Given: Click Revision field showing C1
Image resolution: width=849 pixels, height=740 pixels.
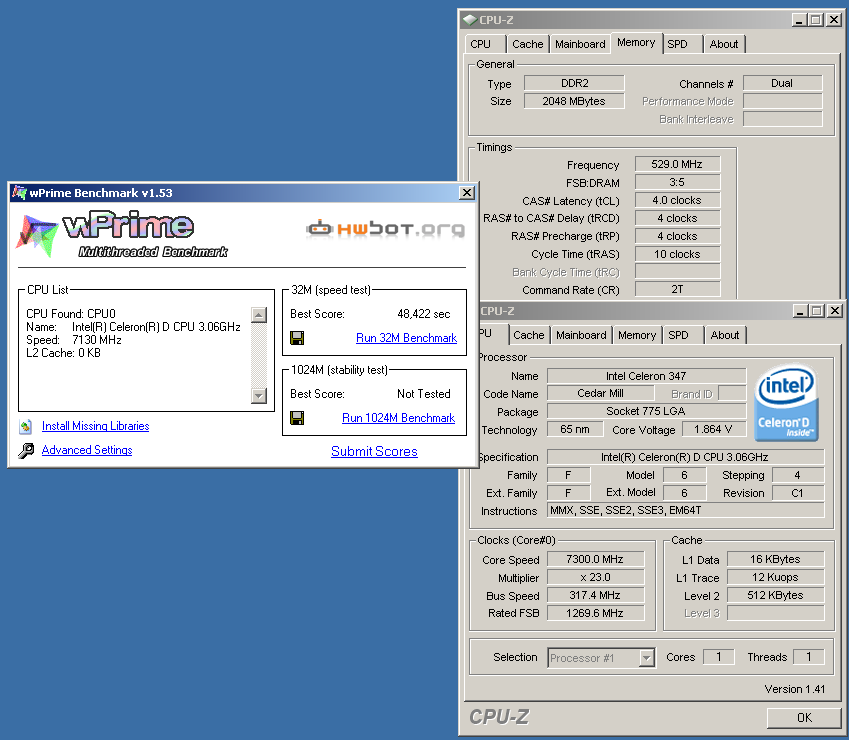Looking at the screenshot, I should click(x=798, y=493).
